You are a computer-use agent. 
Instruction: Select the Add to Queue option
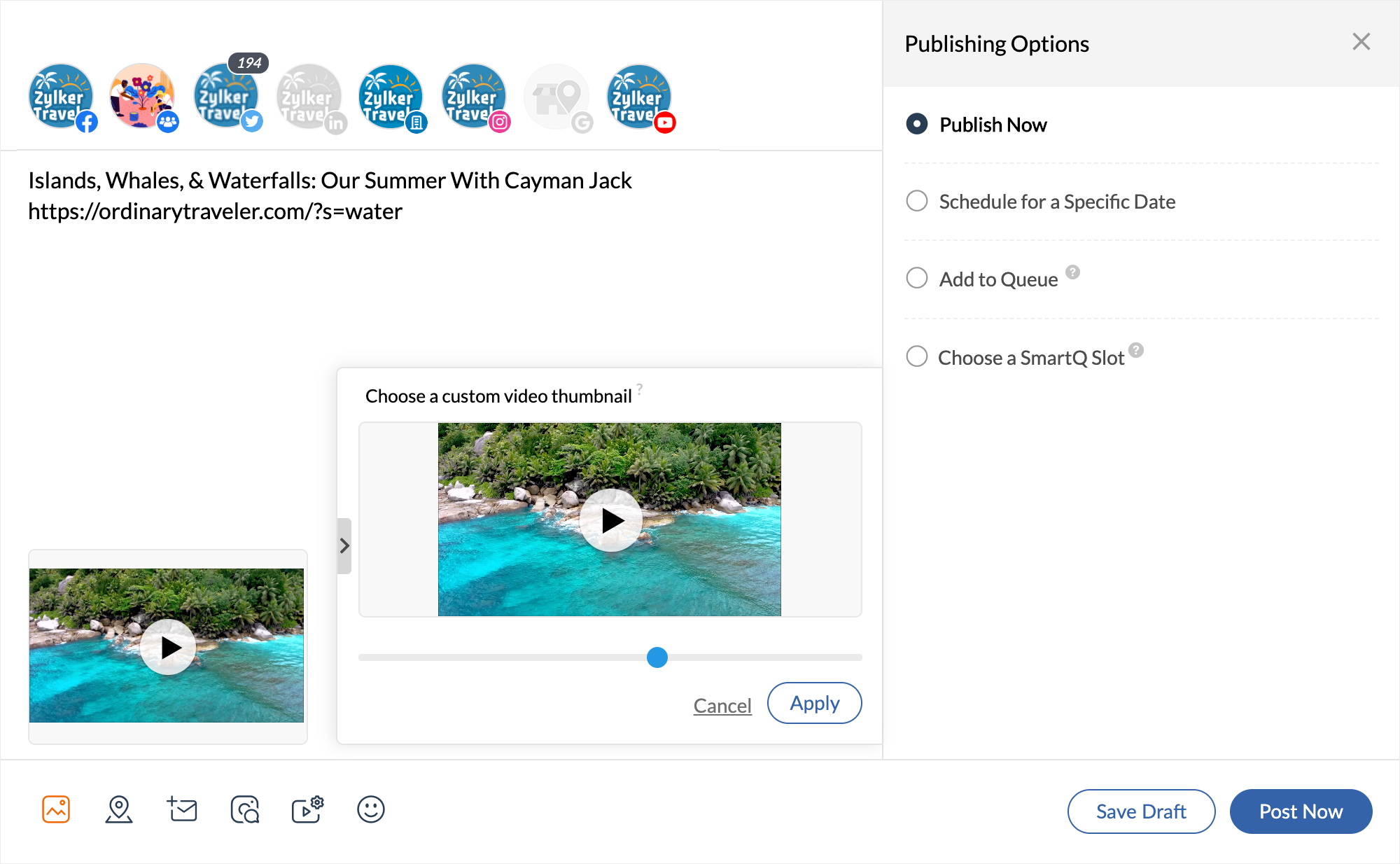pyautogui.click(x=917, y=278)
